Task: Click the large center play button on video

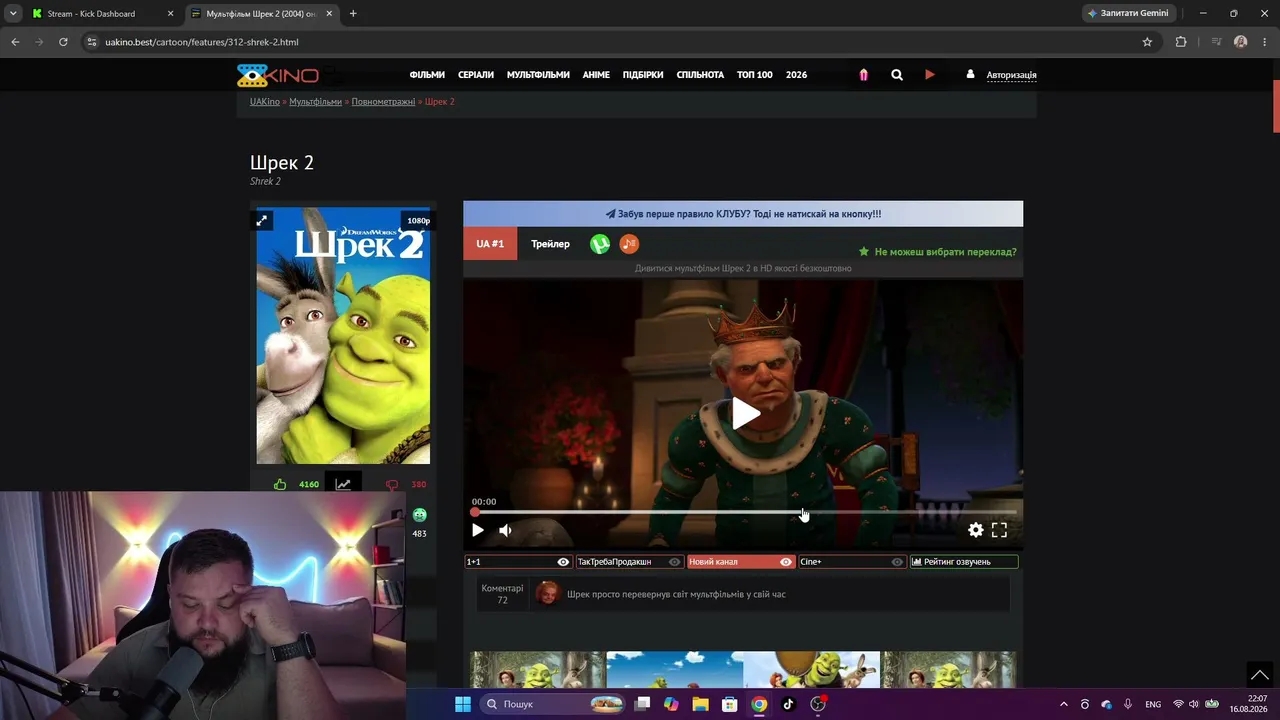Action: click(x=745, y=413)
